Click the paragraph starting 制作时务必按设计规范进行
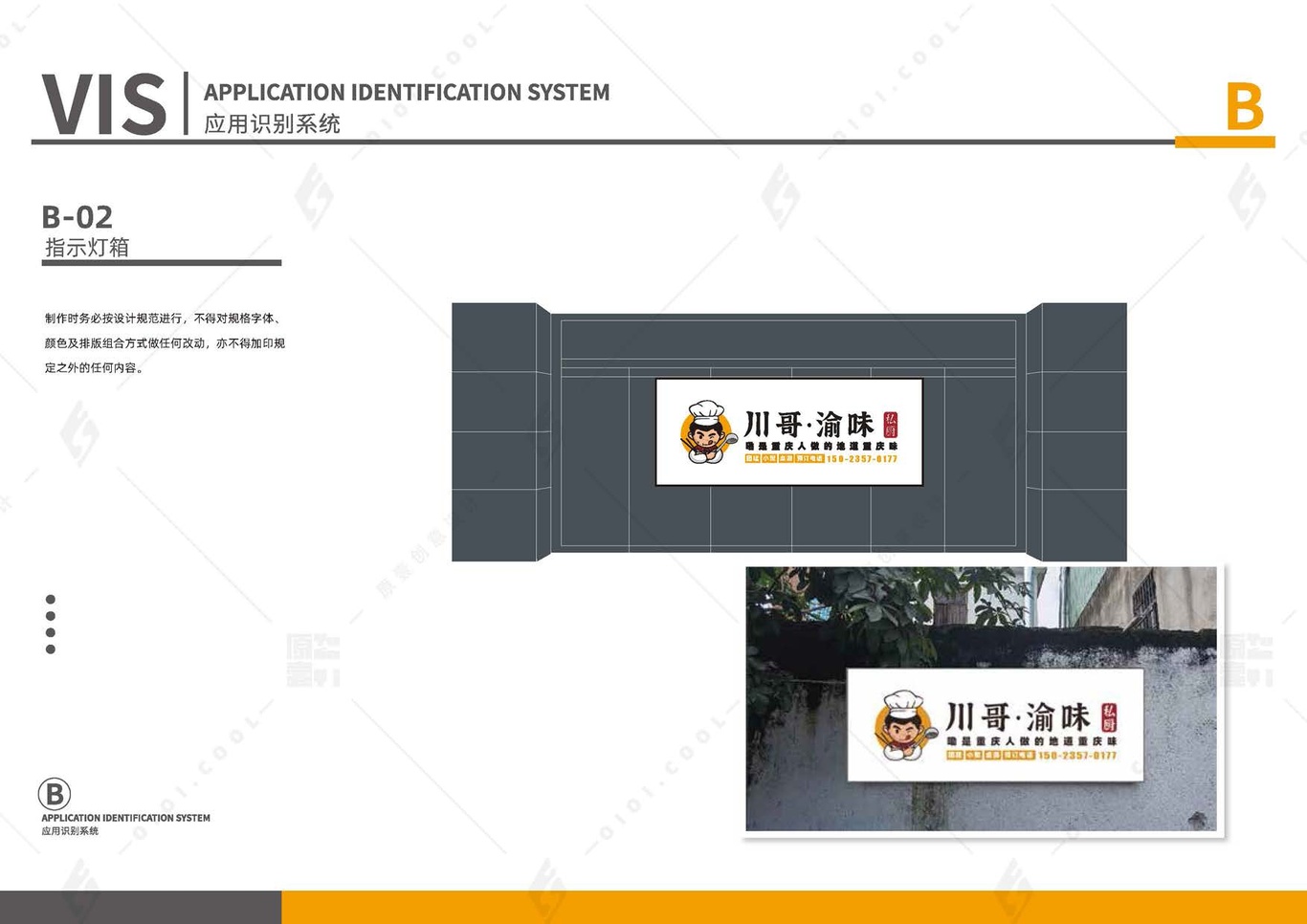Screen dimensions: 1307x924 point(165,342)
